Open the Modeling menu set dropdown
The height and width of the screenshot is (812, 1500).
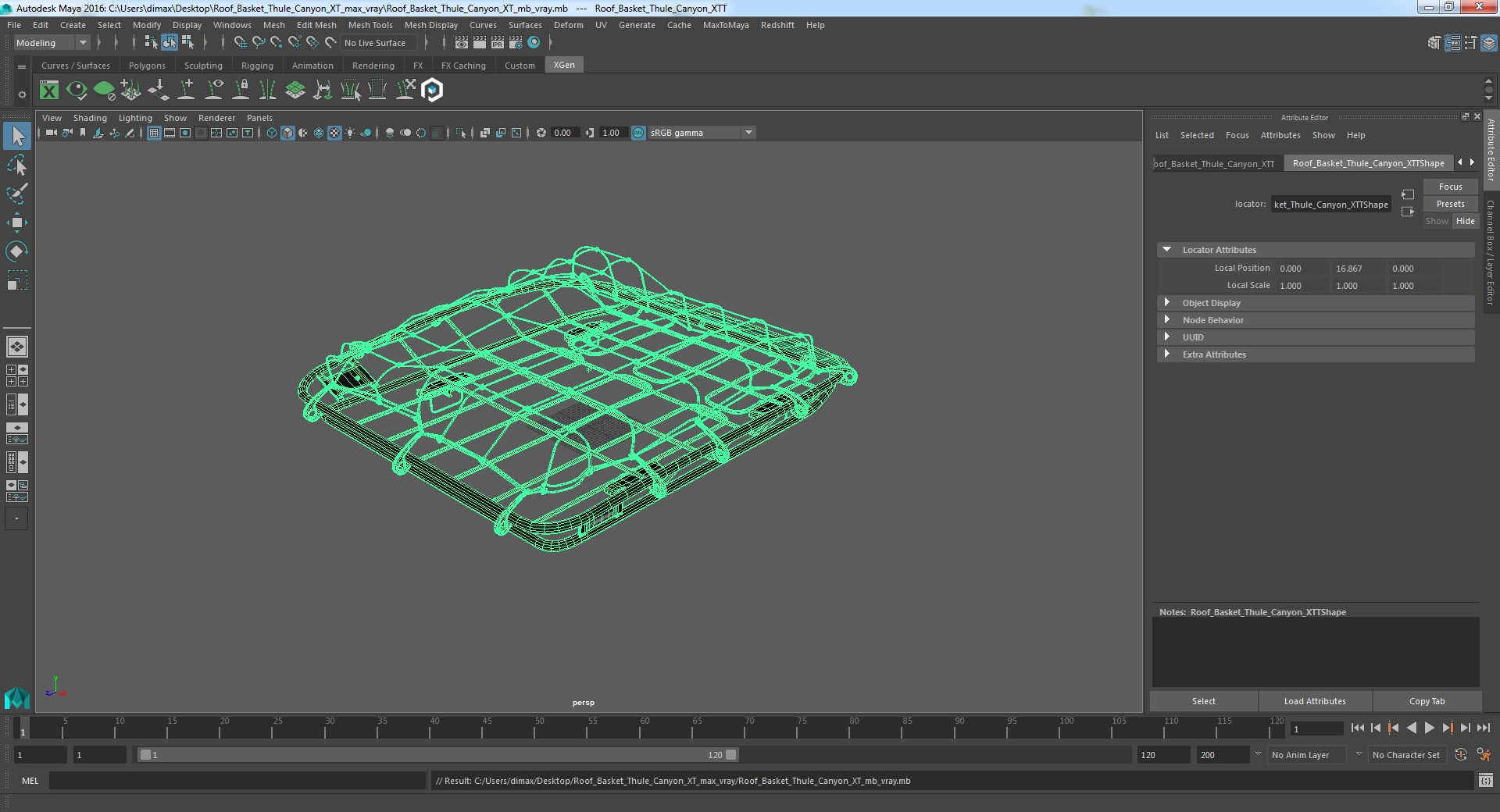tap(52, 43)
